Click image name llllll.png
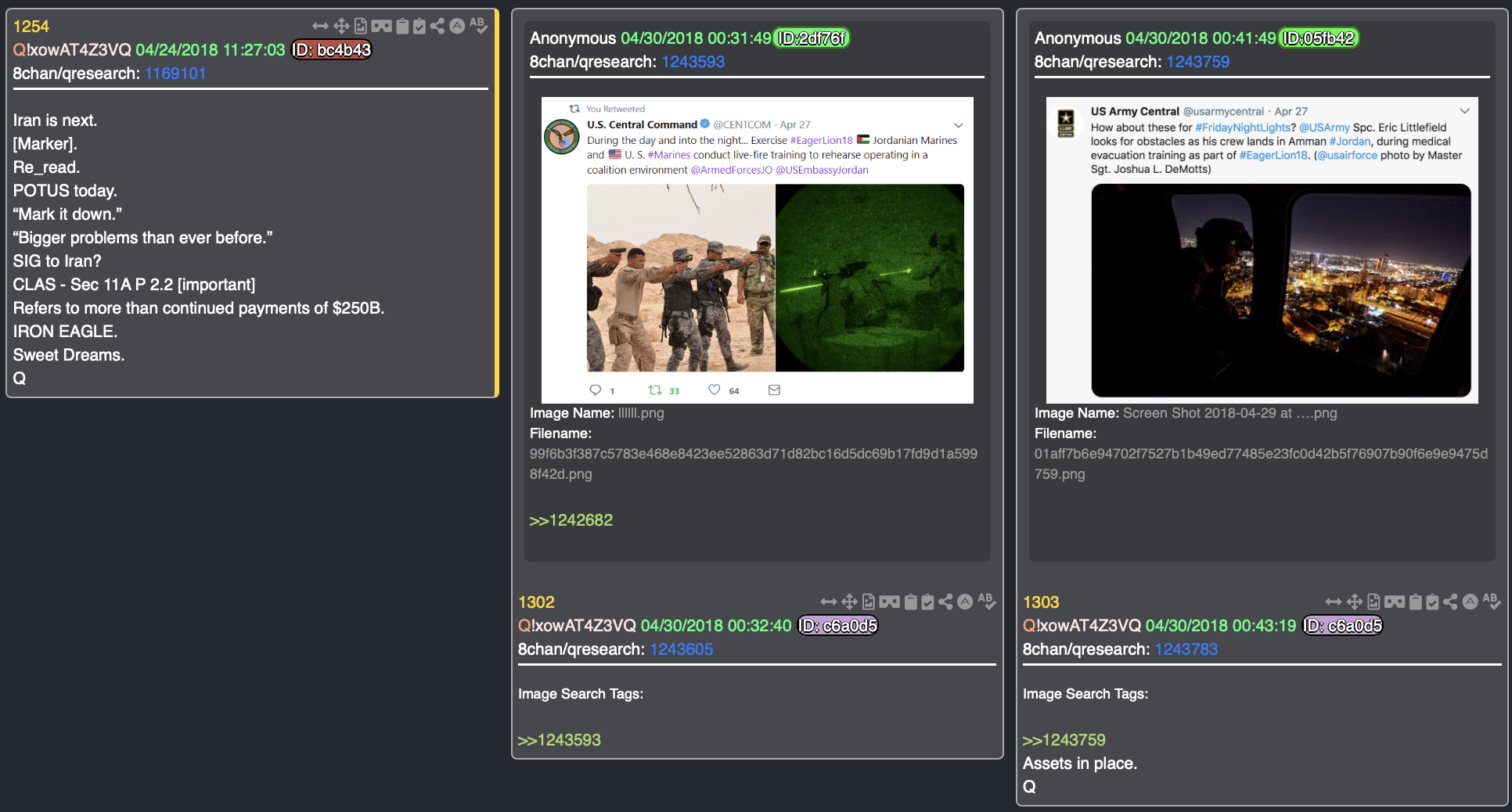 [641, 413]
